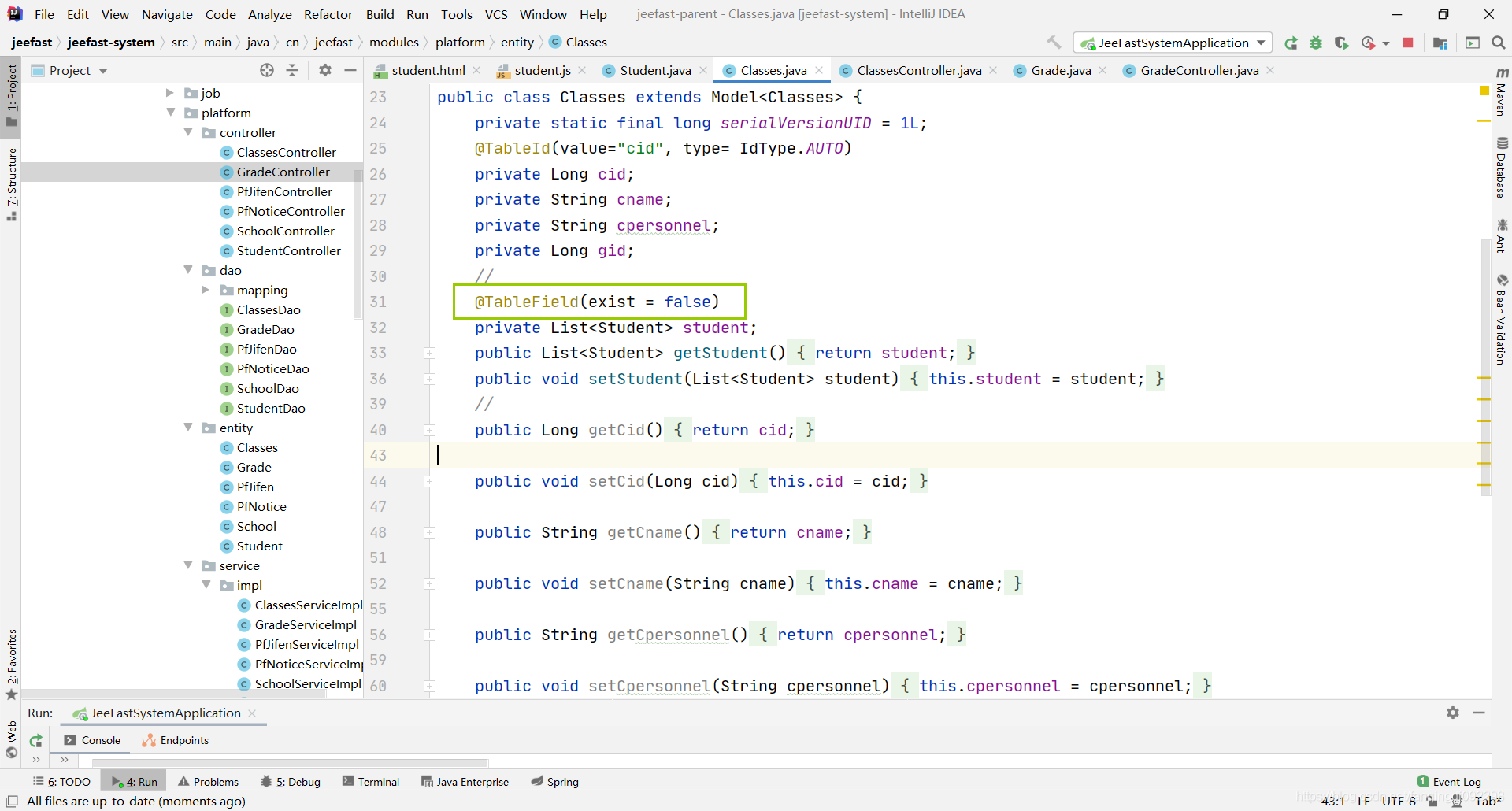Open the TODO tool window
This screenshot has width=1512, height=811.
click(62, 782)
